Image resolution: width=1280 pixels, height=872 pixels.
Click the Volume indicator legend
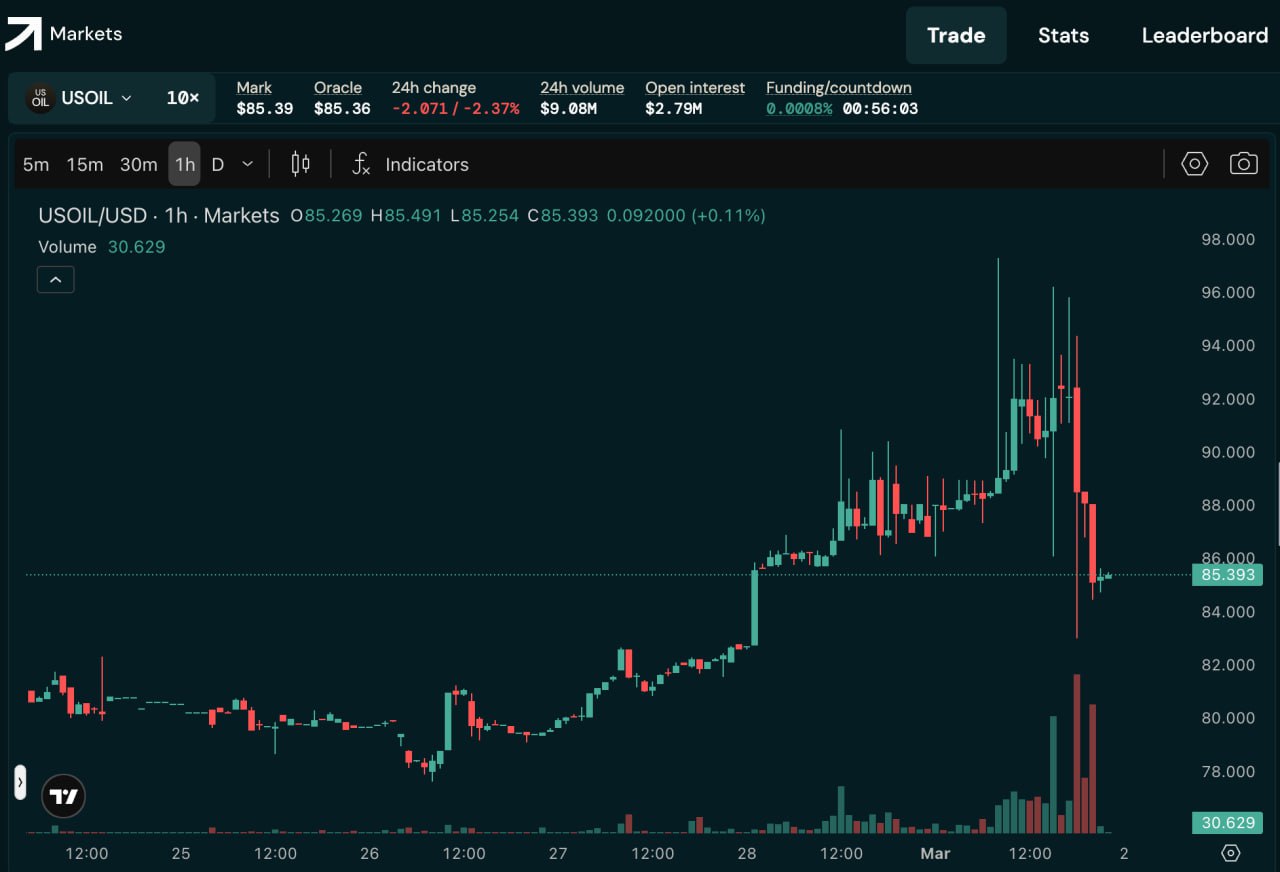[x=68, y=246]
